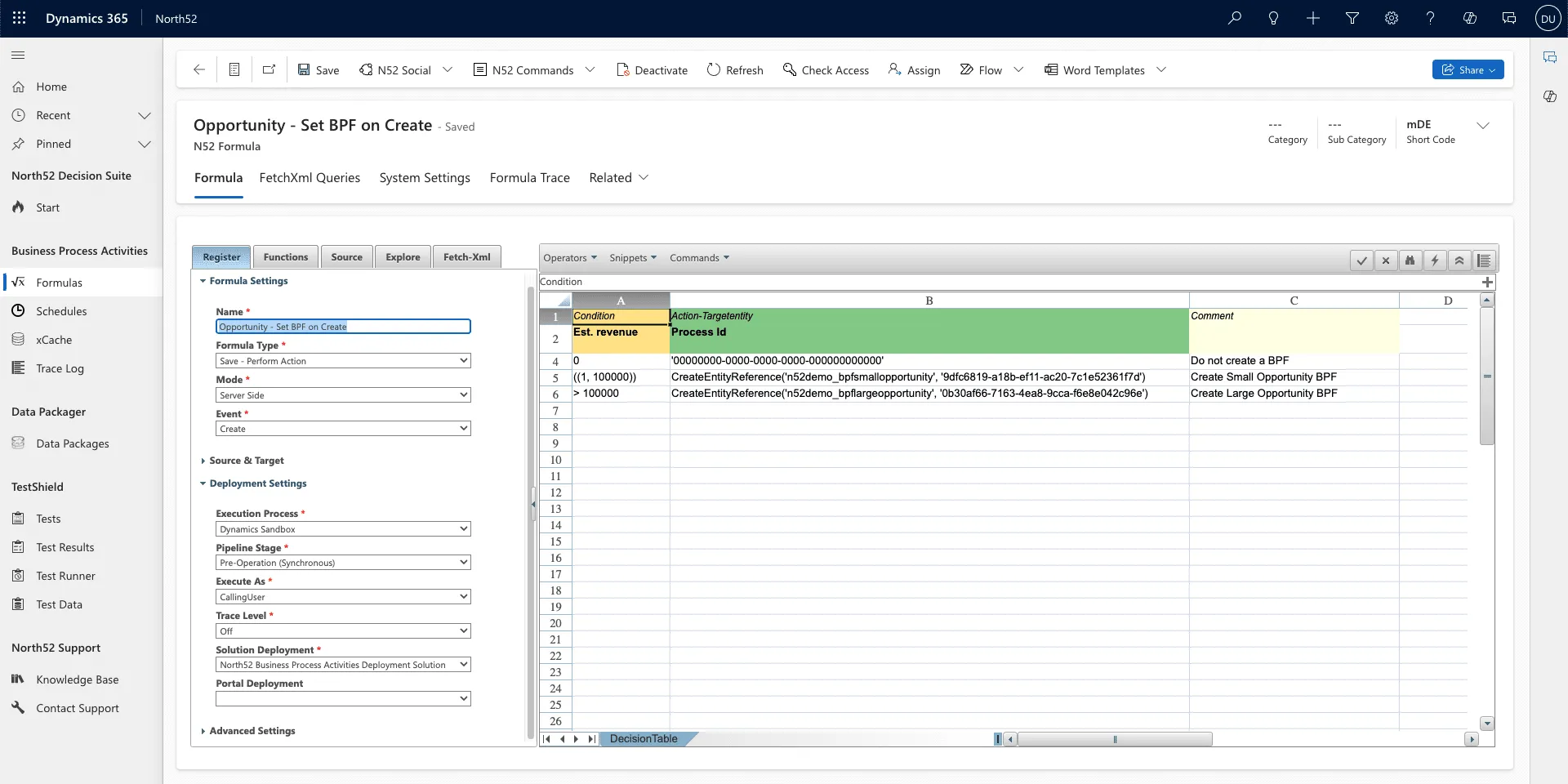Expand the Advanced Settings section
This screenshot has width=1568, height=784.
[x=248, y=731]
